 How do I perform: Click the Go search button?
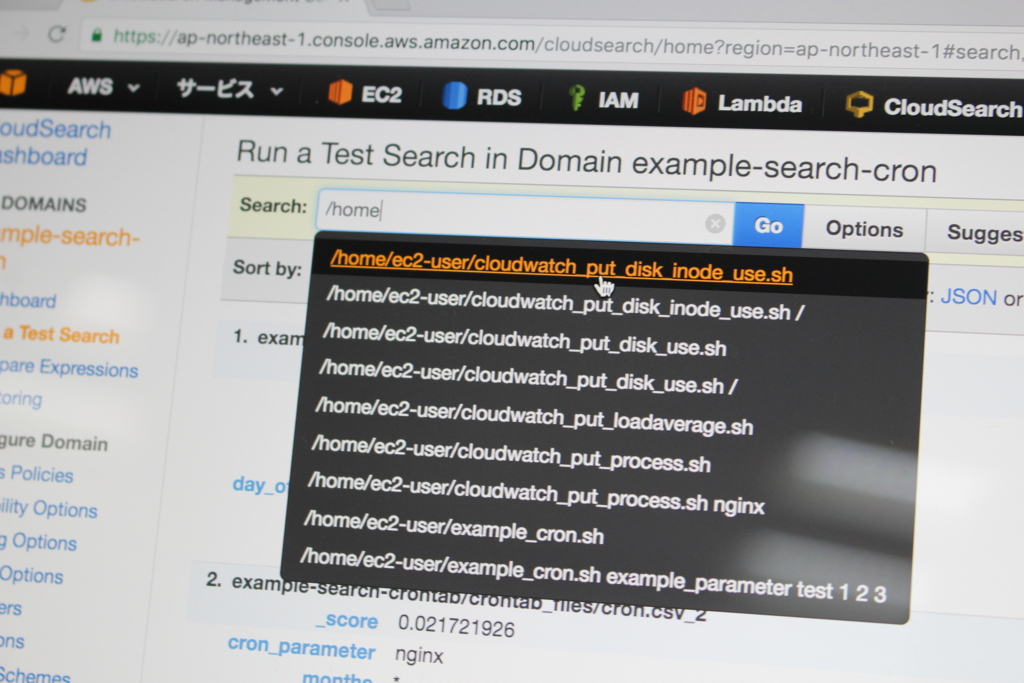tap(768, 225)
